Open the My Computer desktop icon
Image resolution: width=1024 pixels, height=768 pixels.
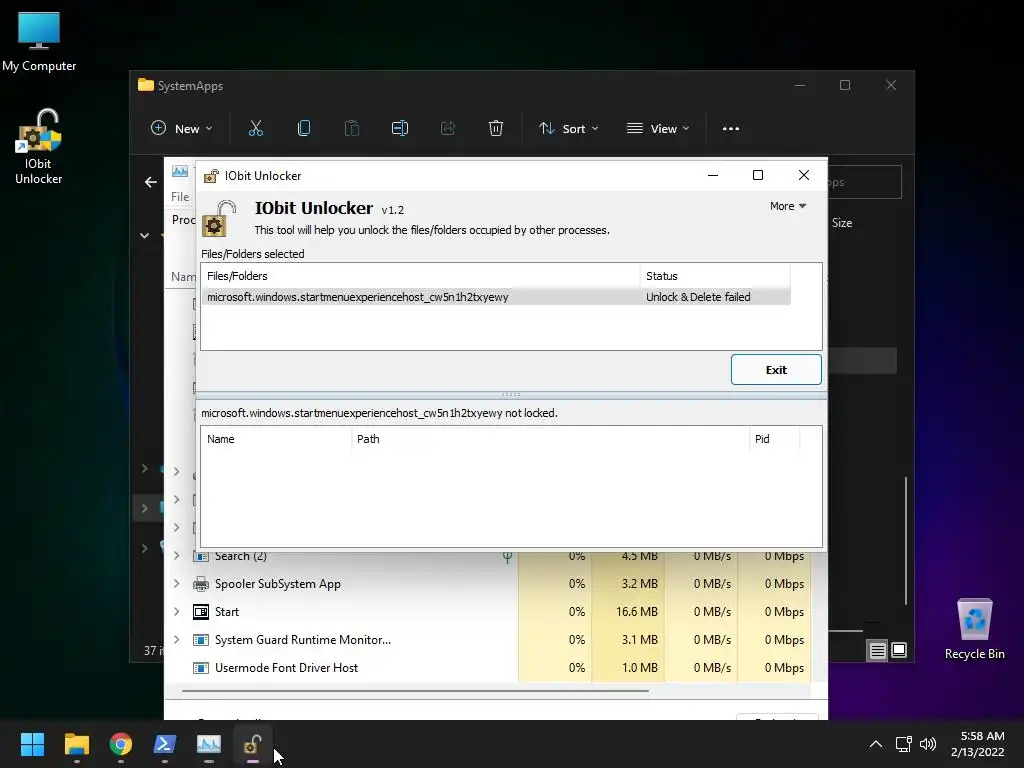39,42
